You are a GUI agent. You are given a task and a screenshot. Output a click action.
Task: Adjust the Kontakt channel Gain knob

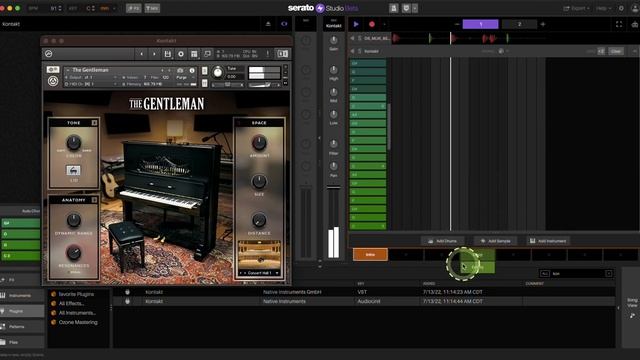coord(333,40)
